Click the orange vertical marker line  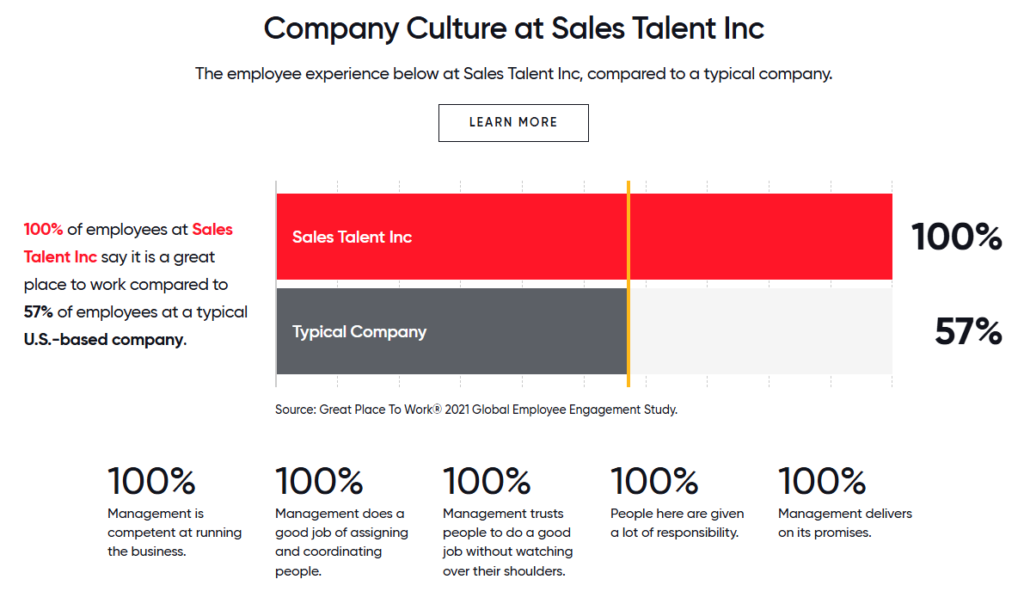point(628,284)
